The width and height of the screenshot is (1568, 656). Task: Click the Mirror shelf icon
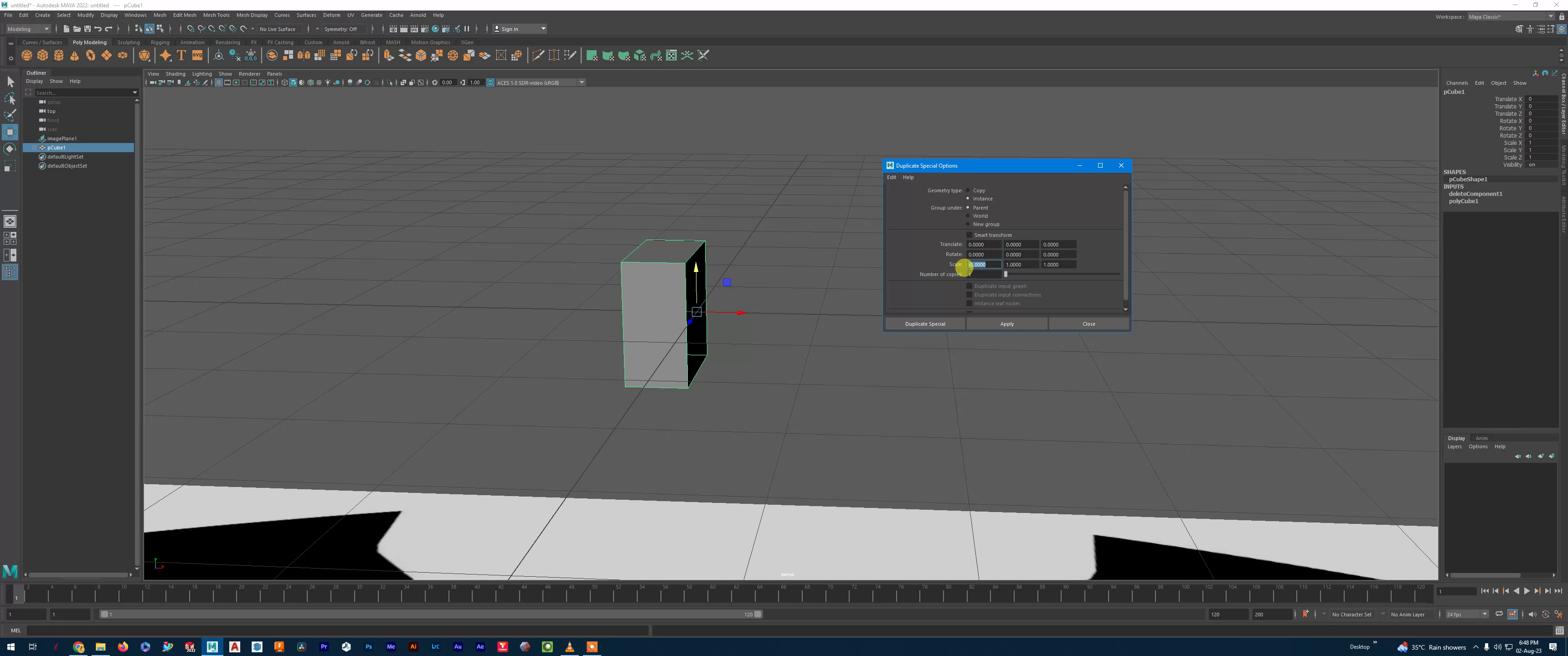point(304,56)
